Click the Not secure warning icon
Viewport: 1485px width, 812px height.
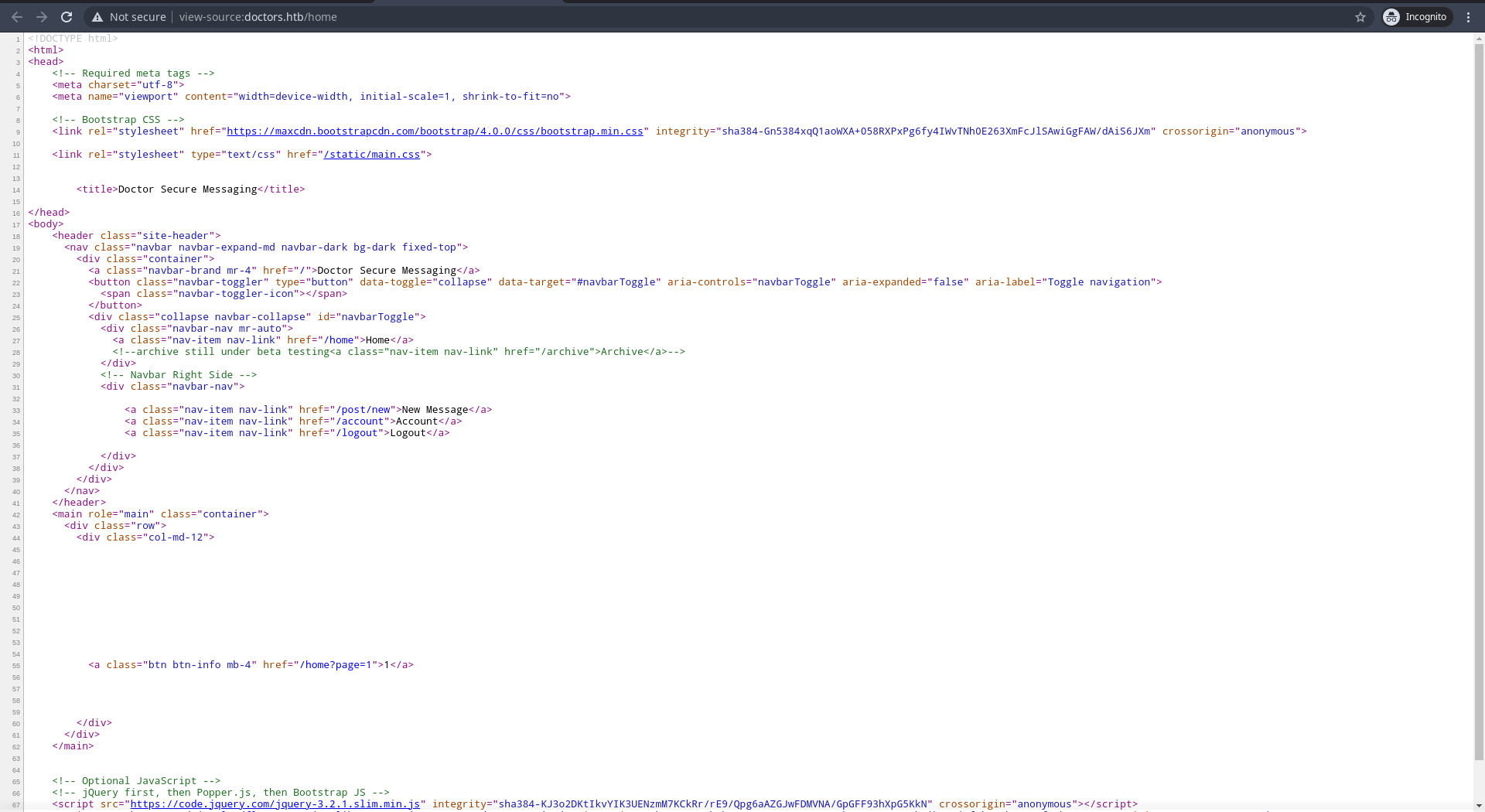[x=97, y=17]
